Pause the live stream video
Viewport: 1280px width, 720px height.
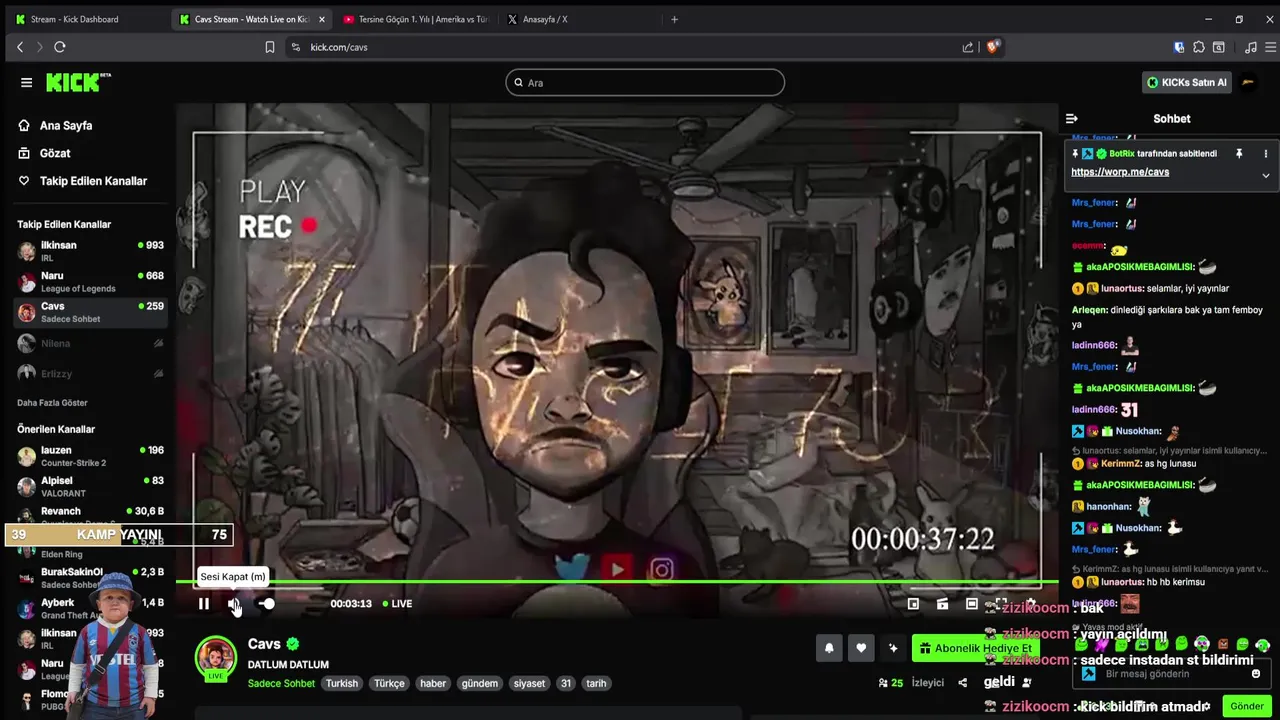click(x=204, y=604)
